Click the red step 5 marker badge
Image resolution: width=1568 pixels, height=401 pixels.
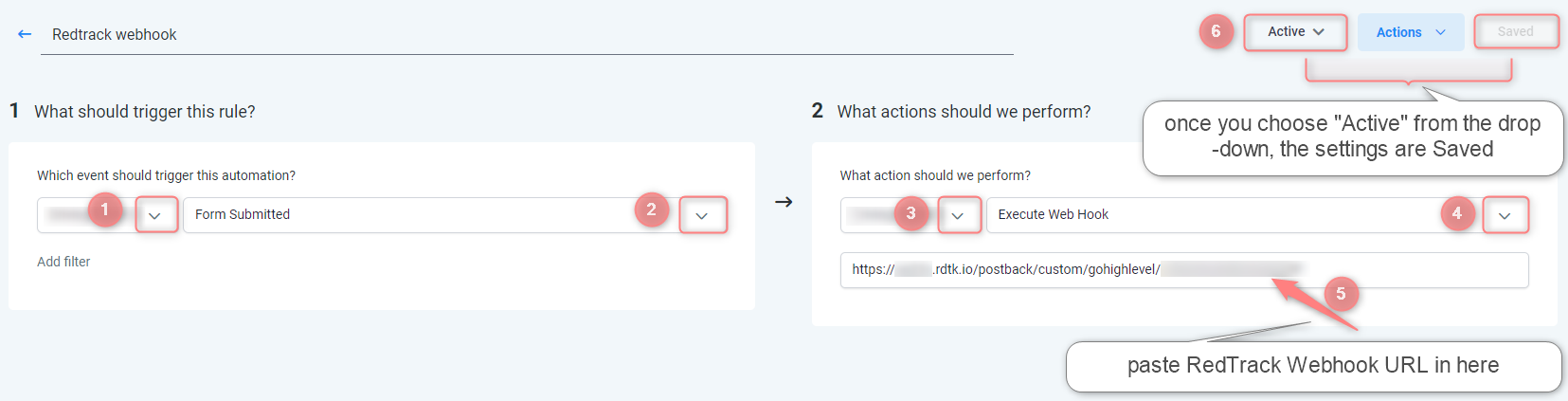click(x=1341, y=294)
